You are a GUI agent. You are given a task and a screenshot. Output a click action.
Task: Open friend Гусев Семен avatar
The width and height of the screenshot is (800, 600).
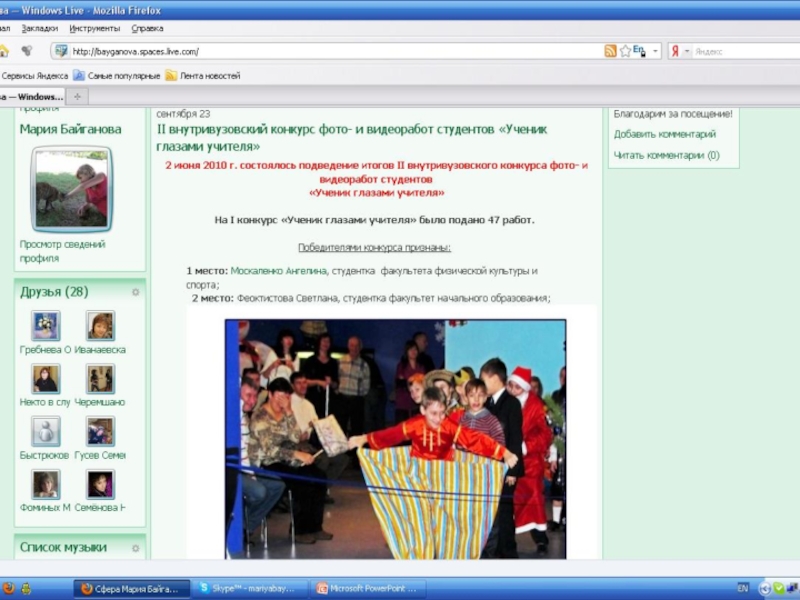pos(100,431)
